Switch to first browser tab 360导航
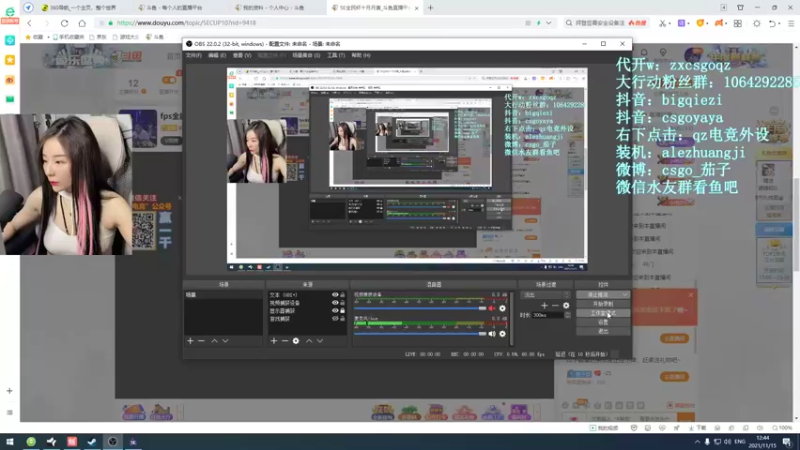 (82, 8)
